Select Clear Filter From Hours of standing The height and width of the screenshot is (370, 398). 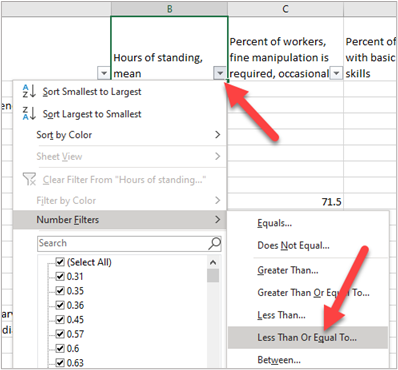point(120,180)
